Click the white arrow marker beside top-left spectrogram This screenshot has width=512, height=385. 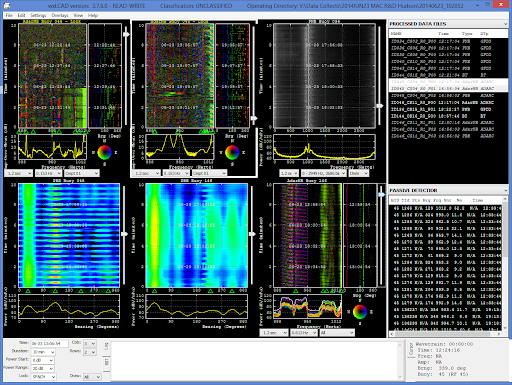pyautogui.click(x=126, y=34)
